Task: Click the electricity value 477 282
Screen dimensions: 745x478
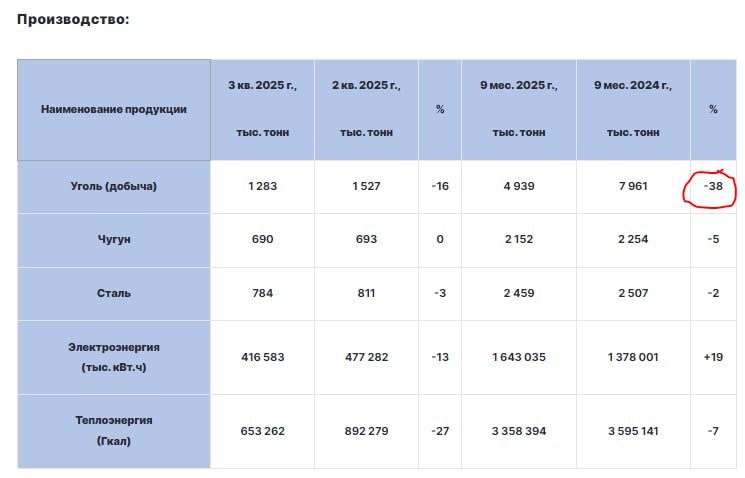Action: coord(366,357)
